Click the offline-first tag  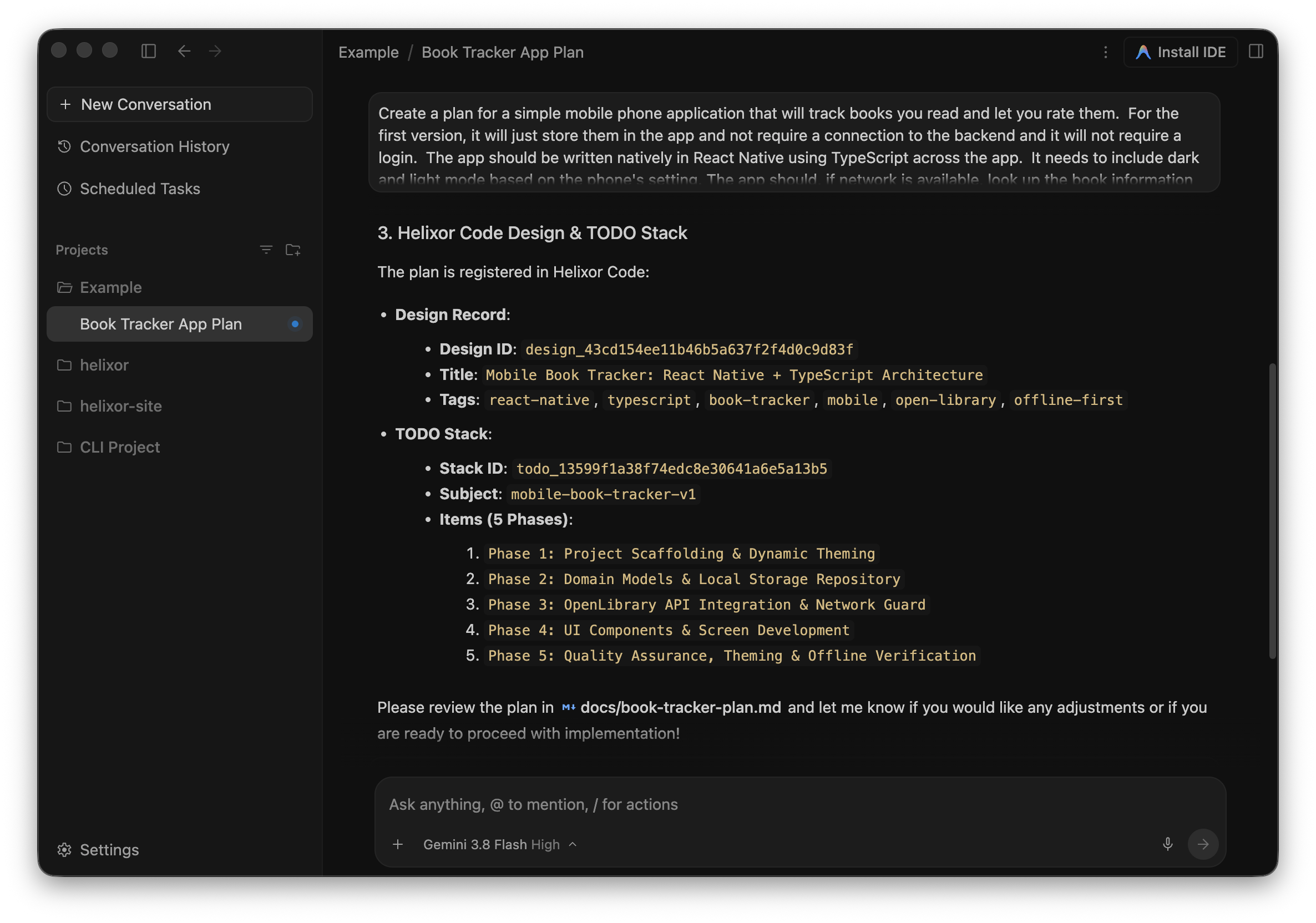[x=1068, y=400]
